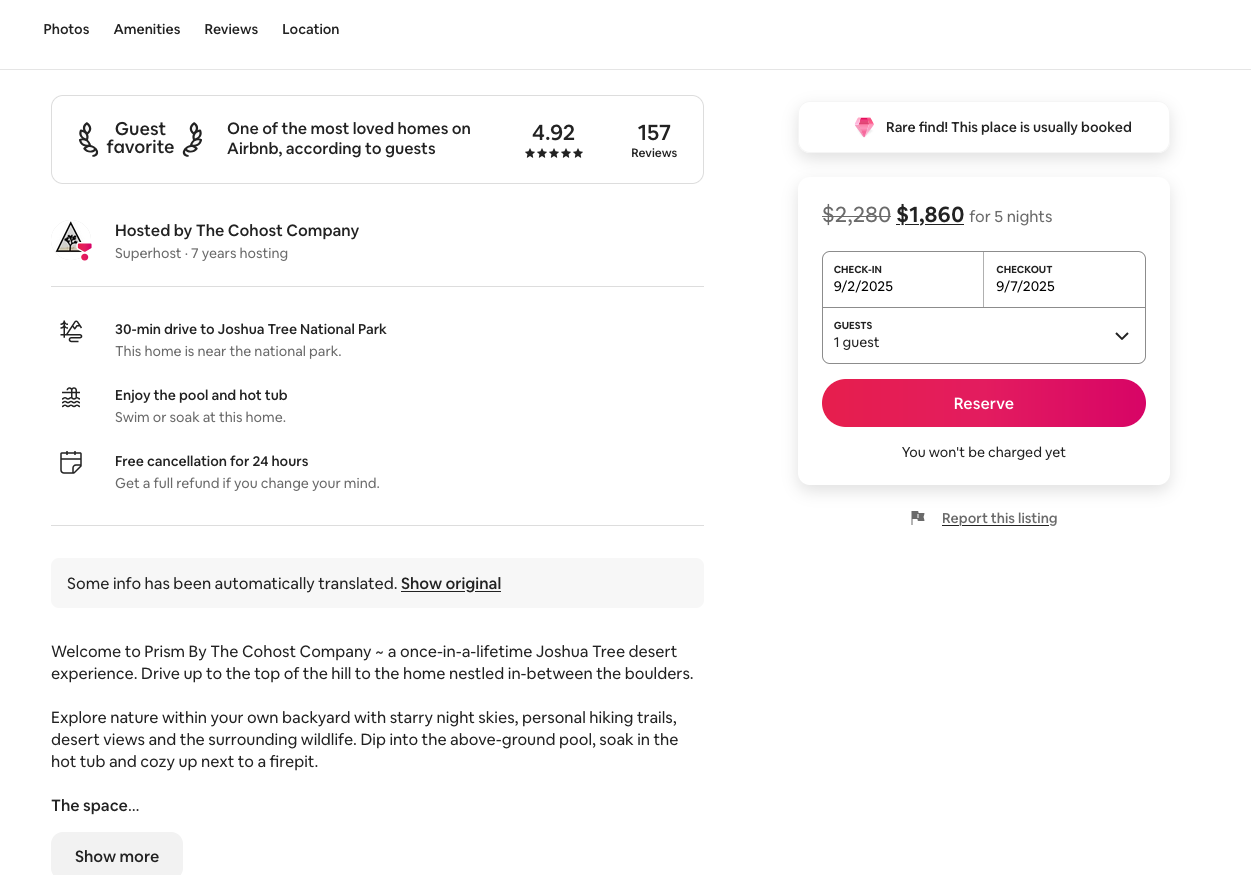Open the 157 Reviews count
The width and height of the screenshot is (1251, 875).
point(654,140)
